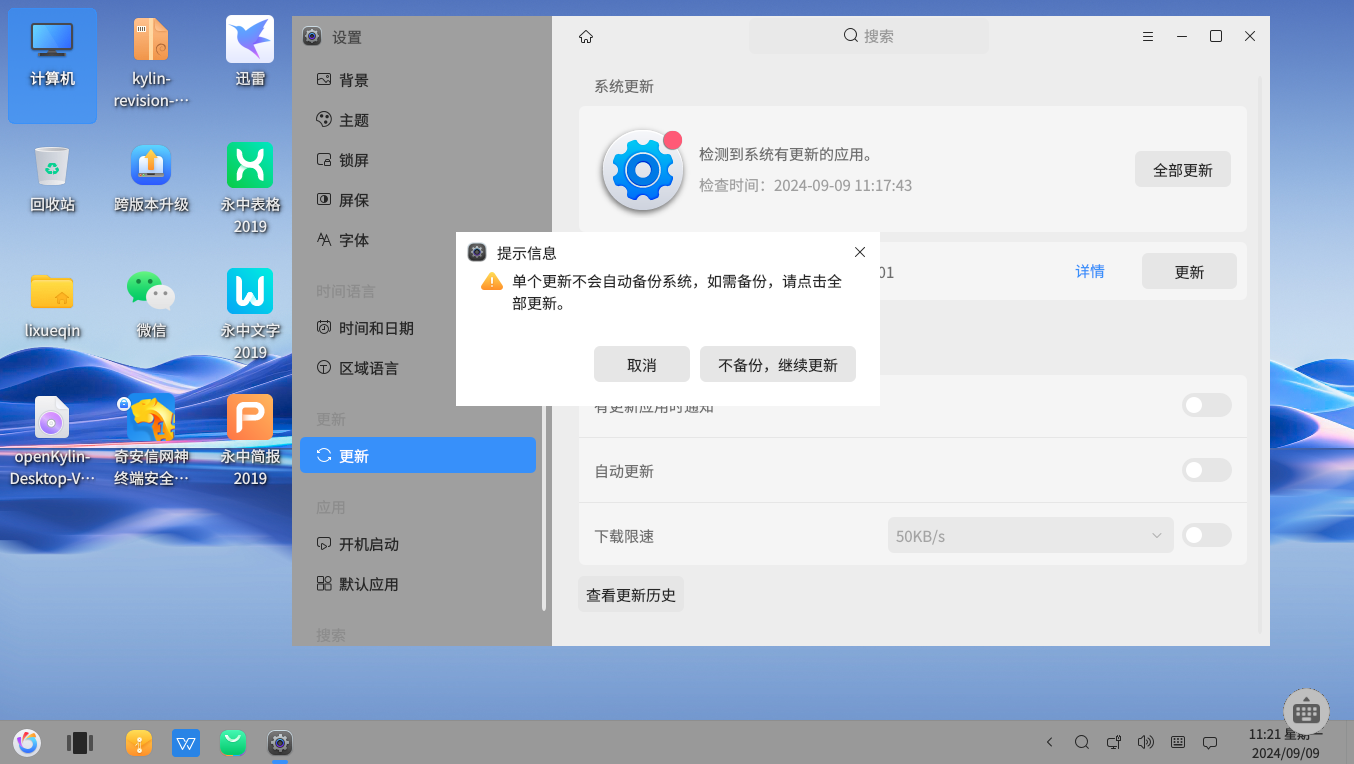Click the 更新 button beside 详情

[x=1189, y=272]
